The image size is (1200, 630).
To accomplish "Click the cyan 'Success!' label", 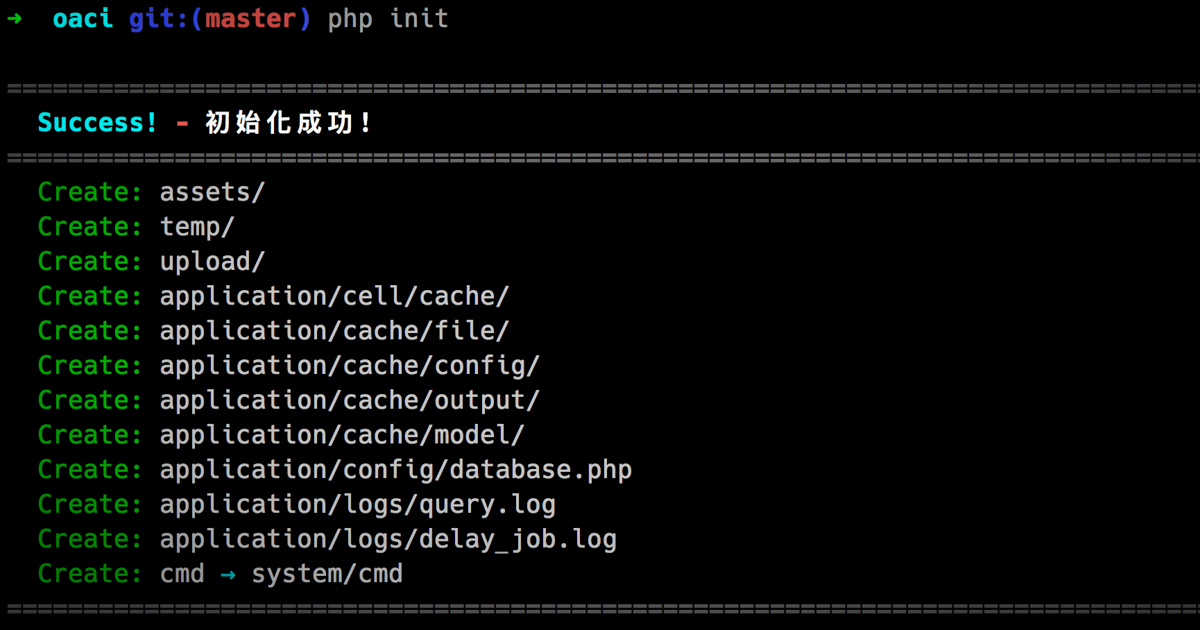I will 97,123.
